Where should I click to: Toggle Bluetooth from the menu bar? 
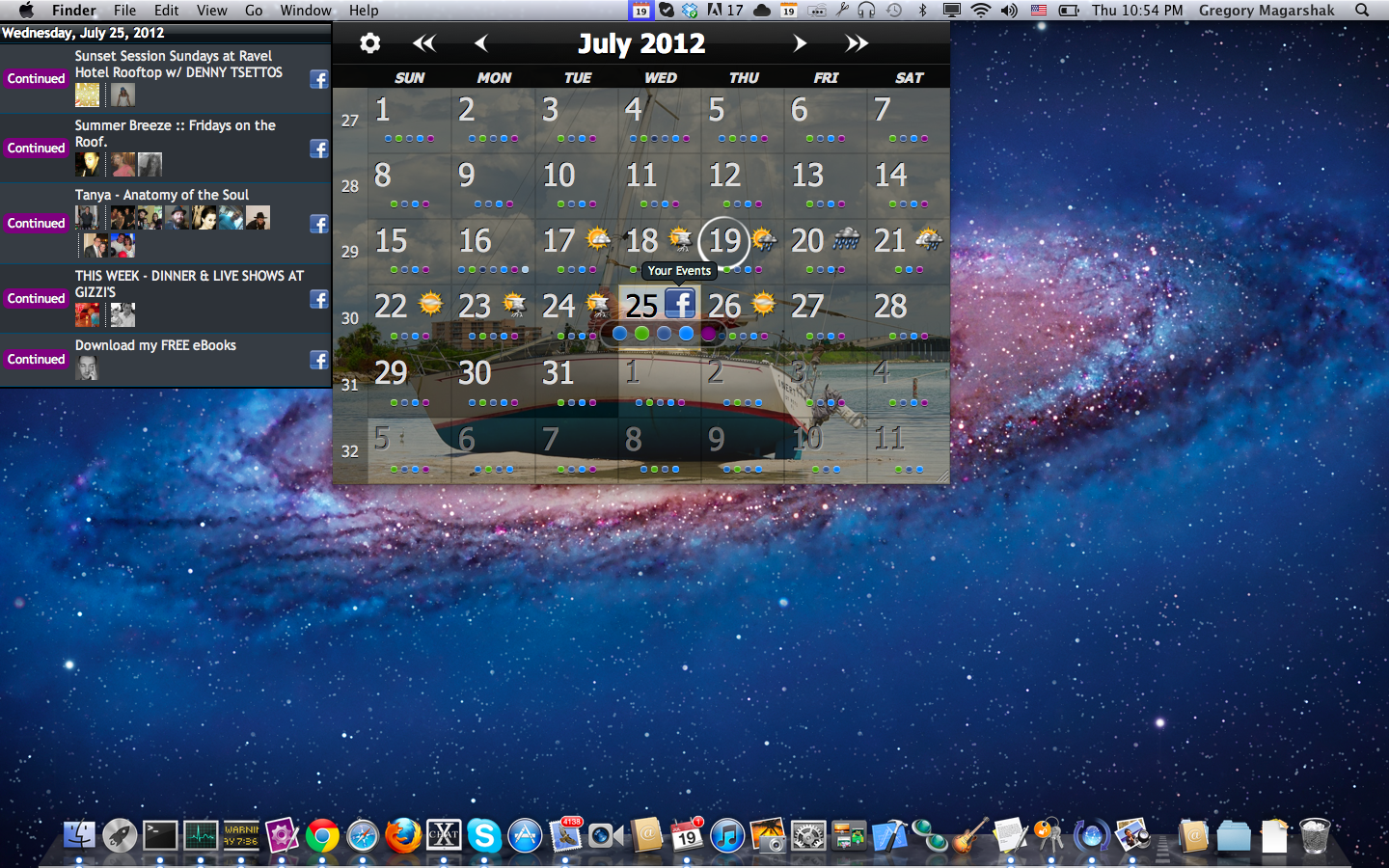pos(922,11)
